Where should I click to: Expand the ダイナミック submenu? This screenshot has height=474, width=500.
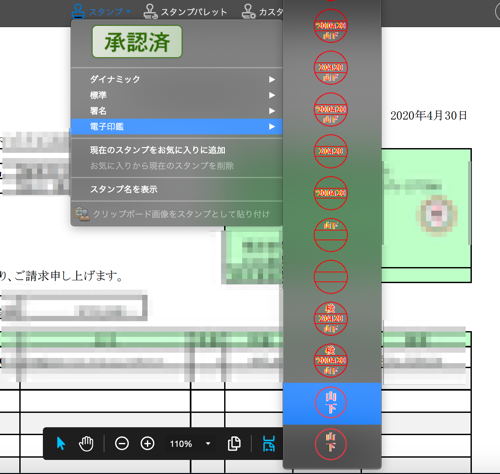(177, 79)
